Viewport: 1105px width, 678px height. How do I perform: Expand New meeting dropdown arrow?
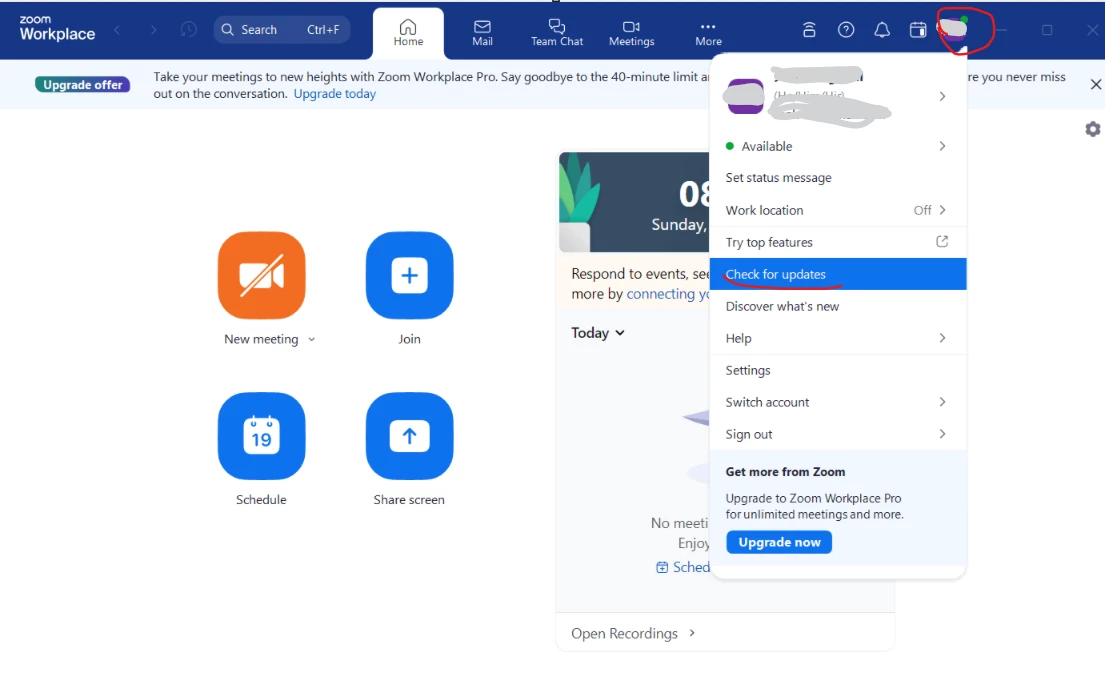click(311, 340)
